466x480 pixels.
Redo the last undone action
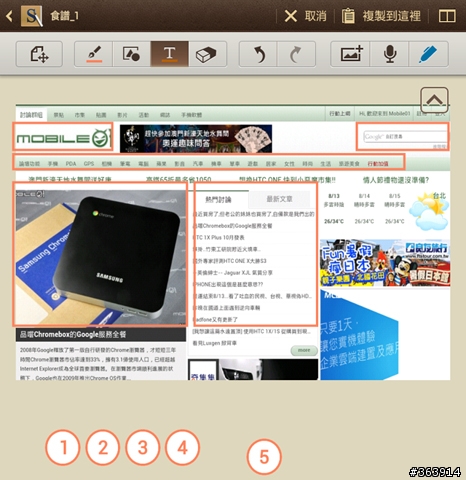click(x=296, y=54)
